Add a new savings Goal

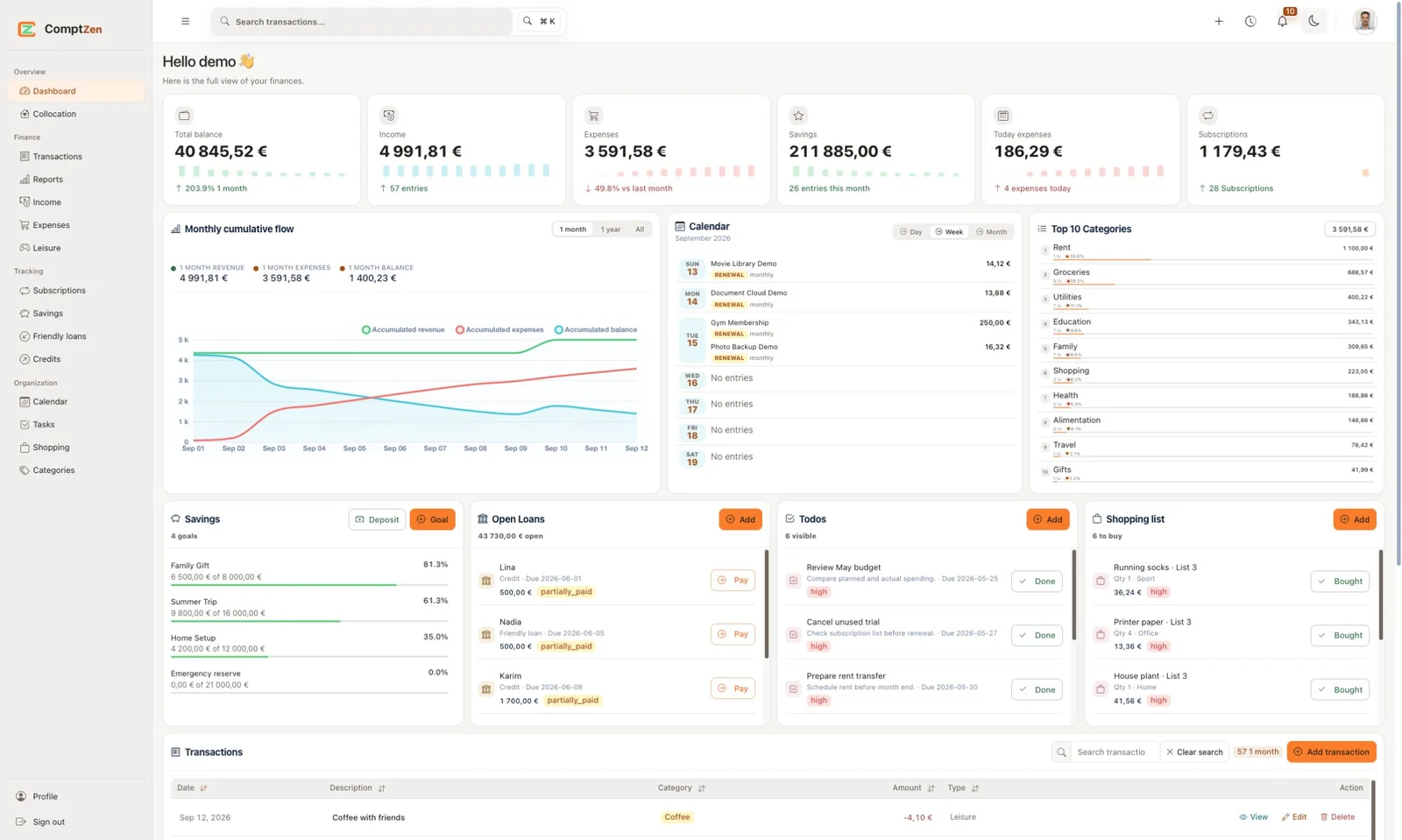click(x=432, y=519)
